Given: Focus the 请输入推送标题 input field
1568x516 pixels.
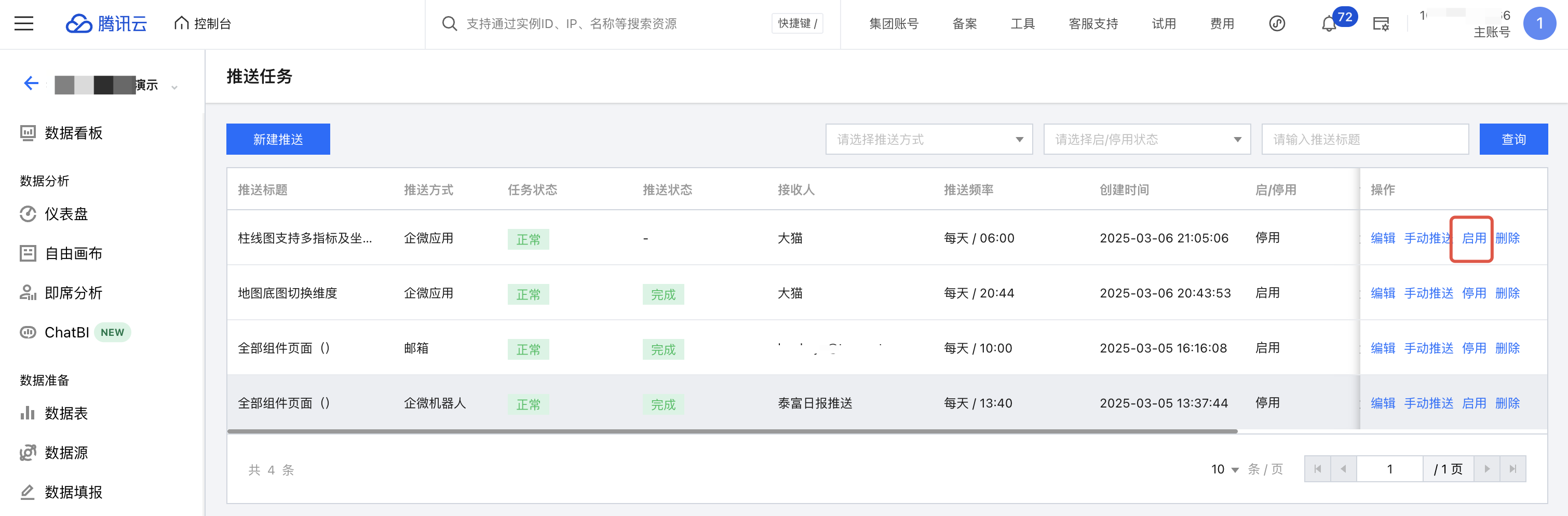Looking at the screenshot, I should pos(1364,139).
